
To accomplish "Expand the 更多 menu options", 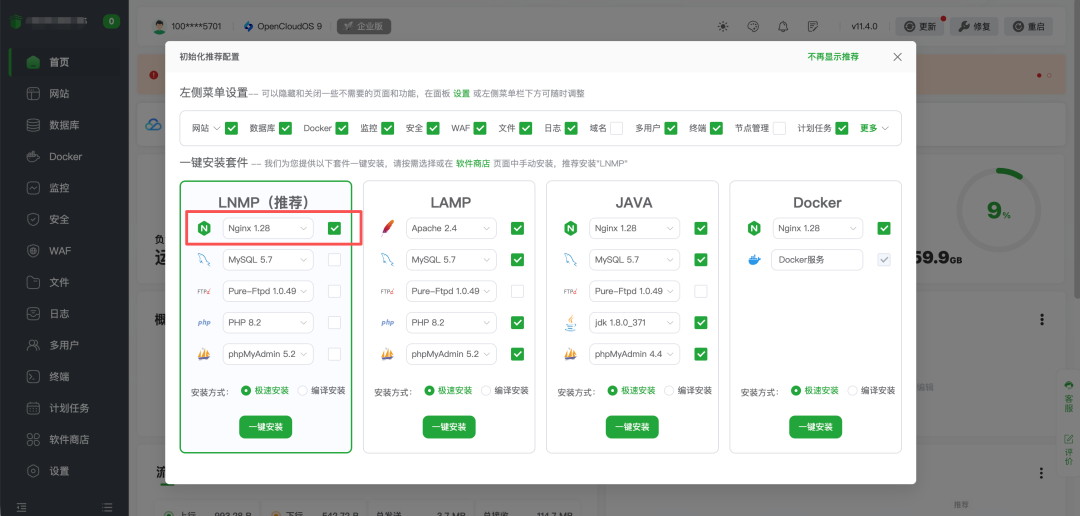I will [x=874, y=128].
